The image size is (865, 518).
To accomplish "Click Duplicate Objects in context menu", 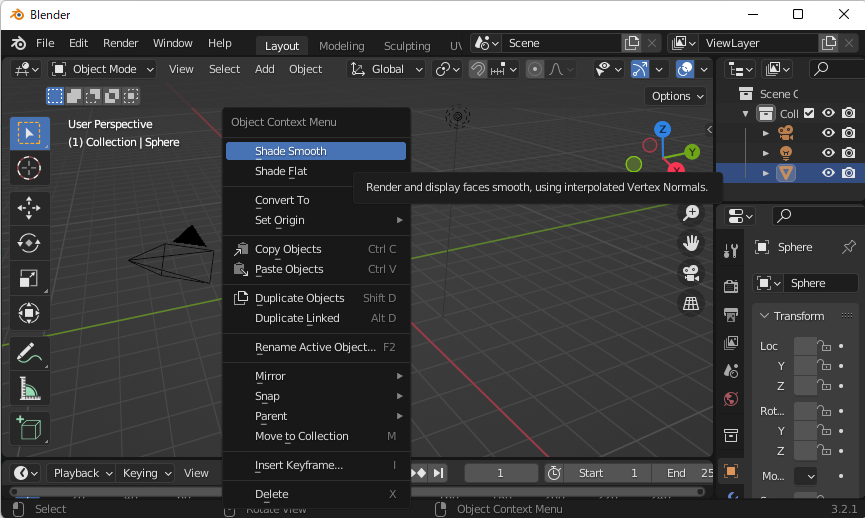I will 299,298.
